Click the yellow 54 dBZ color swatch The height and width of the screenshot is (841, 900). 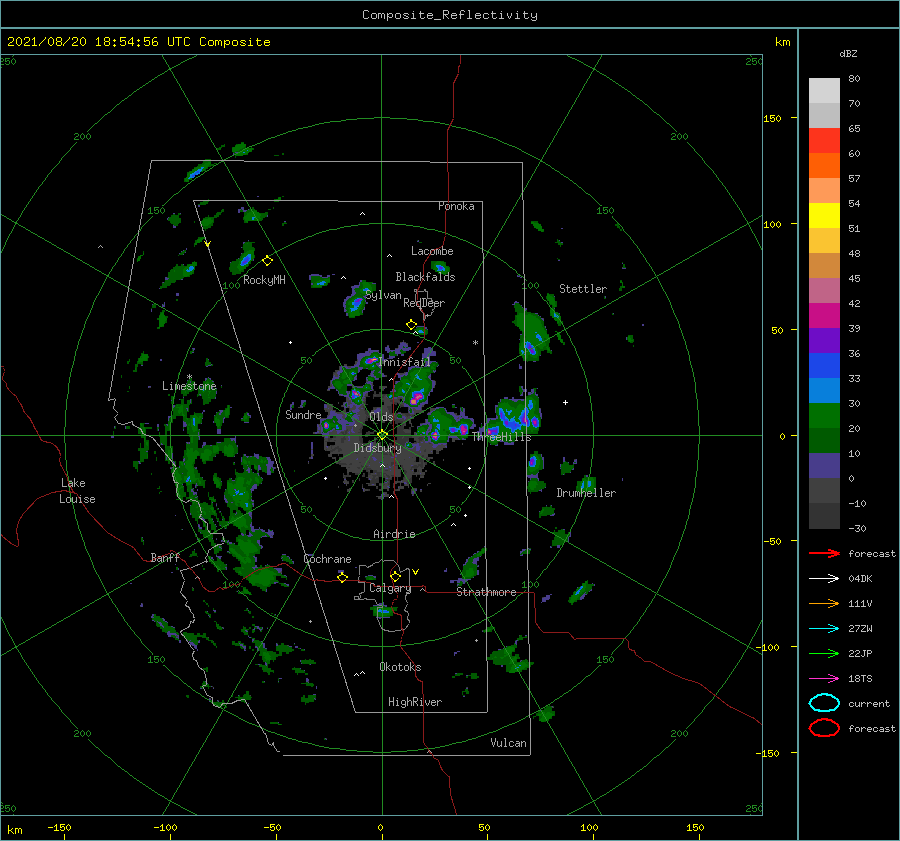(824, 215)
